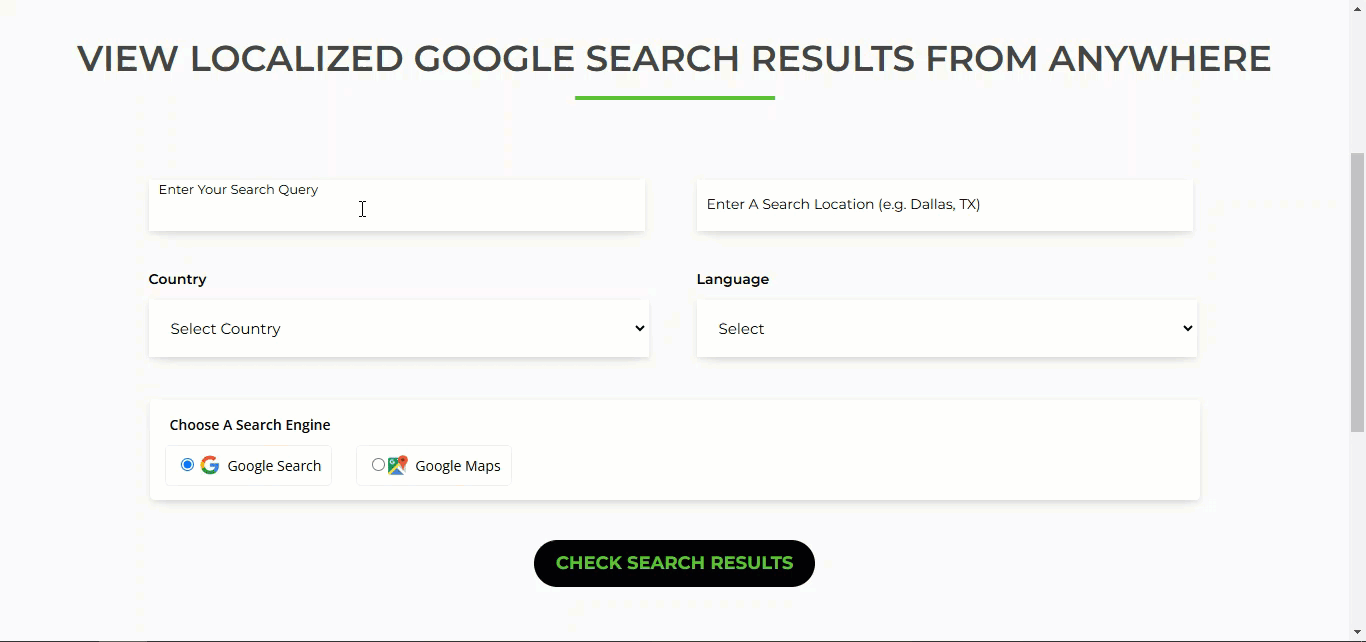Click the "Language" field label
This screenshot has width=1366, height=642.
coord(733,280)
